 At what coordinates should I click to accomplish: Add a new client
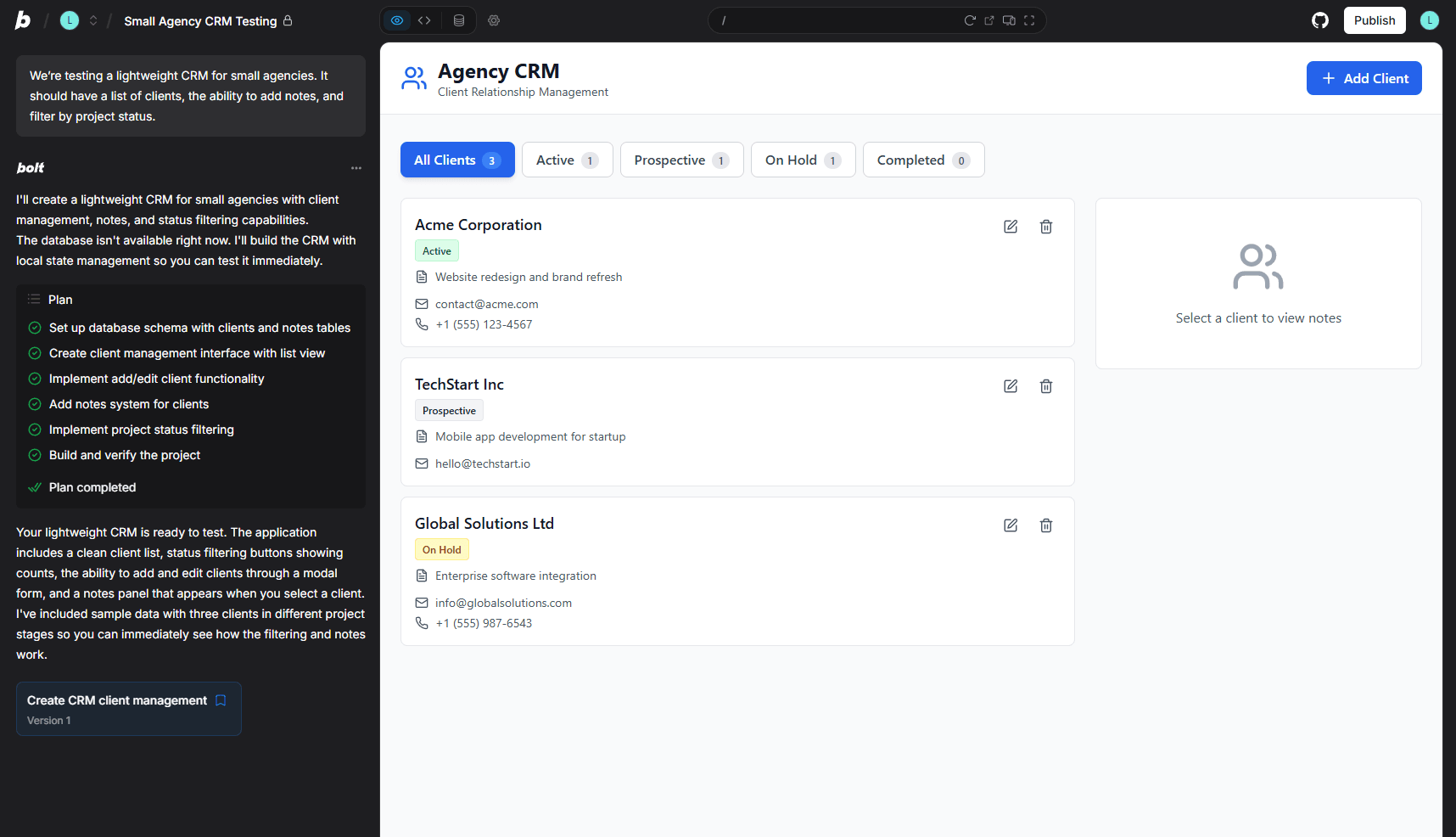1364,77
